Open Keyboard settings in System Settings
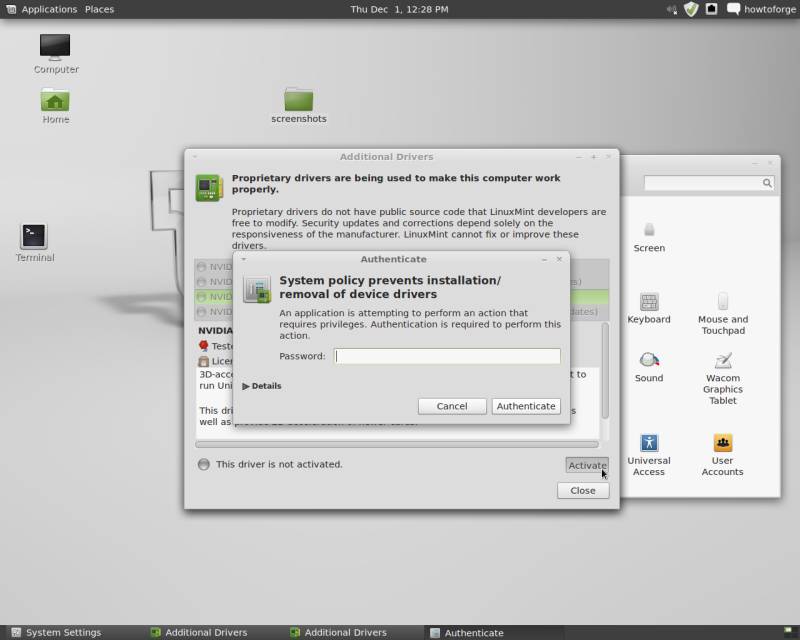This screenshot has height=640, width=800. coord(649,308)
